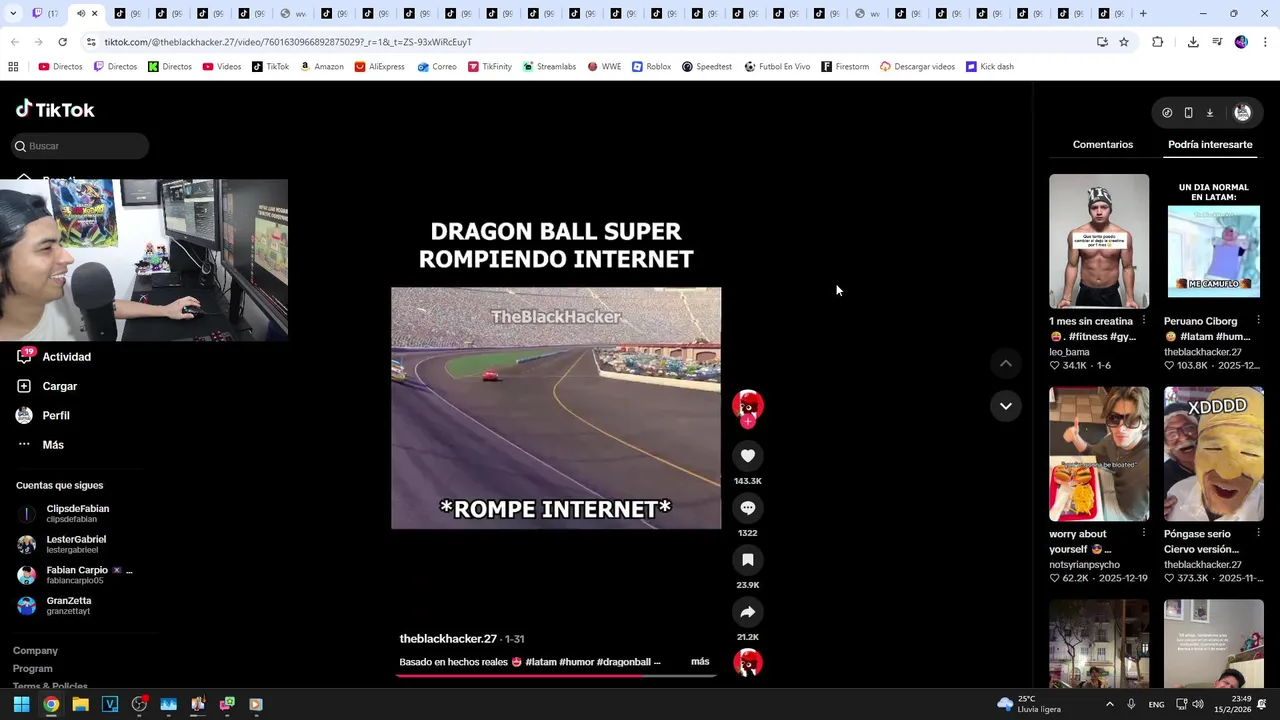Follow creator via plus badge on avatar
This screenshot has width=1280, height=720.
(x=748, y=422)
